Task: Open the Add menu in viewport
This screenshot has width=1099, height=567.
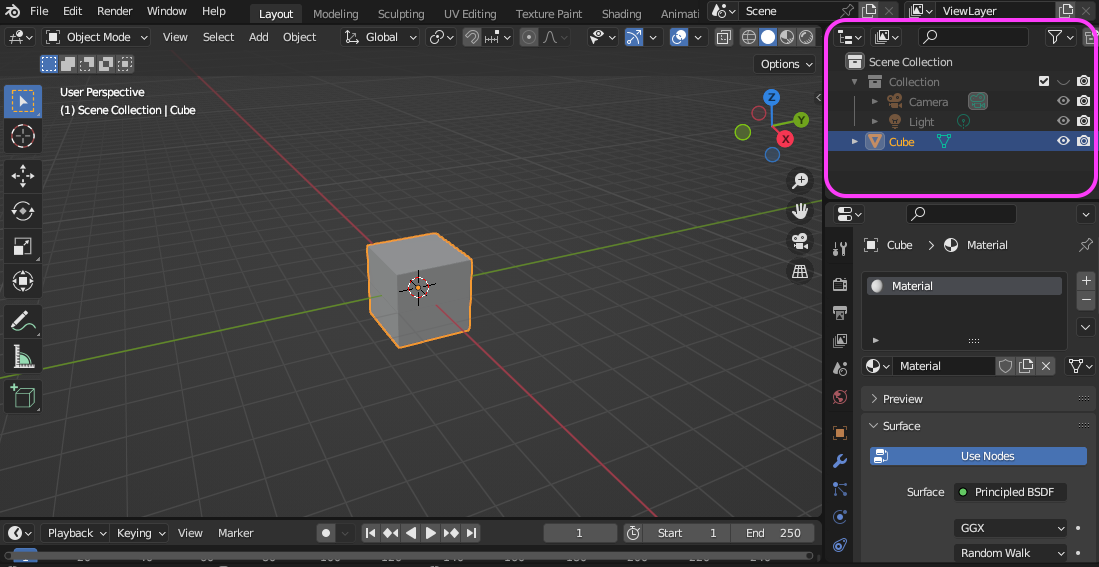Action: pyautogui.click(x=259, y=37)
